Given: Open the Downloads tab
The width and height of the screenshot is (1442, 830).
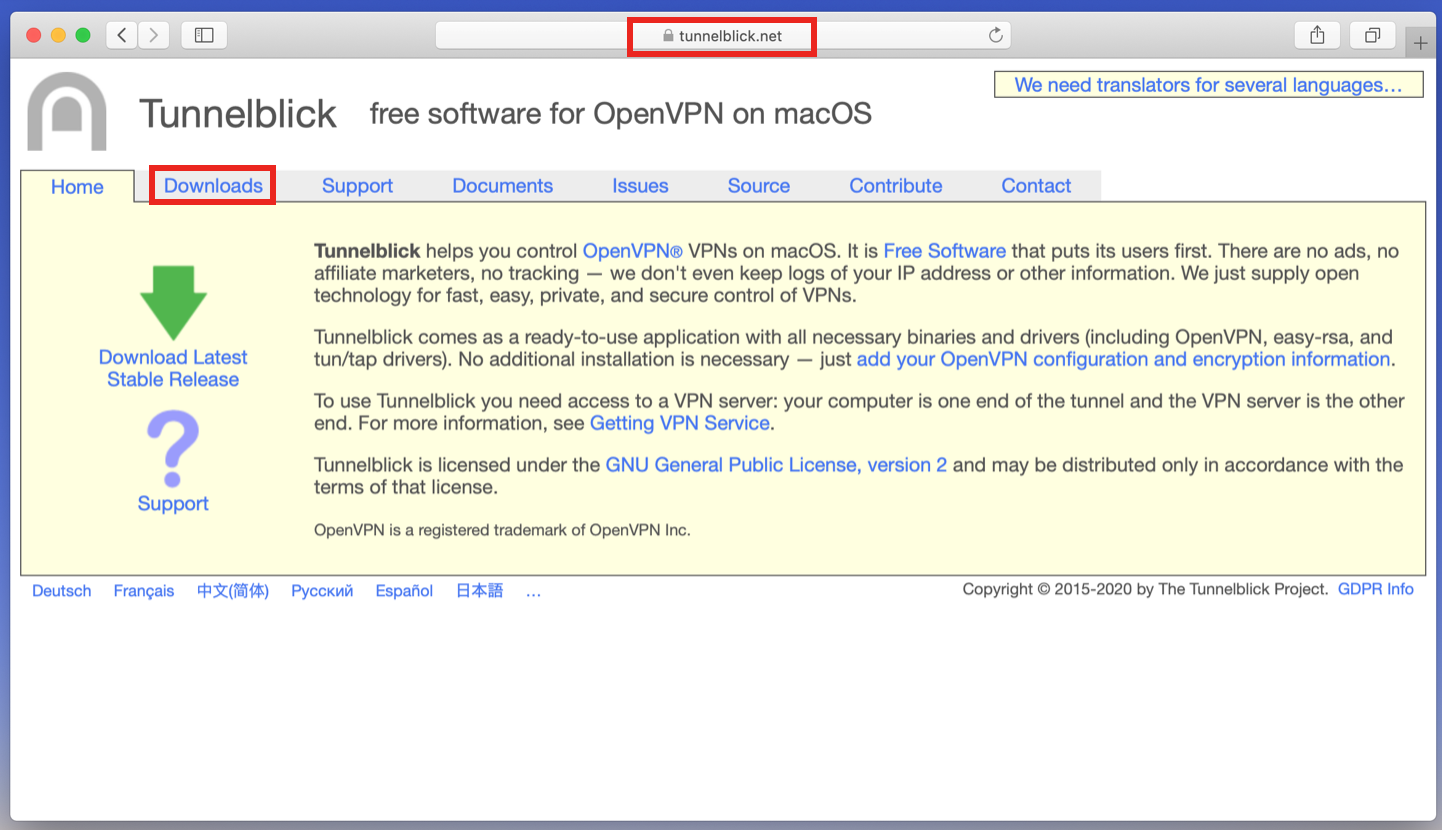Looking at the screenshot, I should tap(213, 186).
